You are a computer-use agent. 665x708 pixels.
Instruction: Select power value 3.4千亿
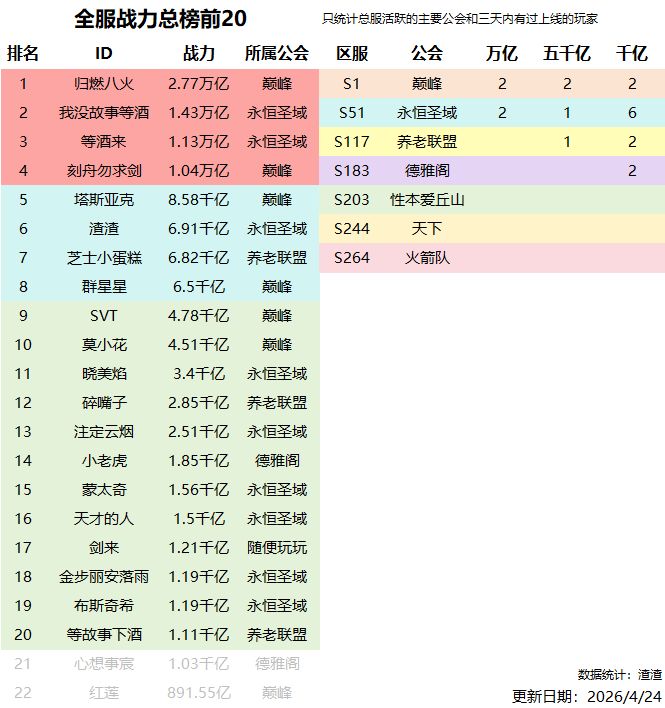coord(199,374)
